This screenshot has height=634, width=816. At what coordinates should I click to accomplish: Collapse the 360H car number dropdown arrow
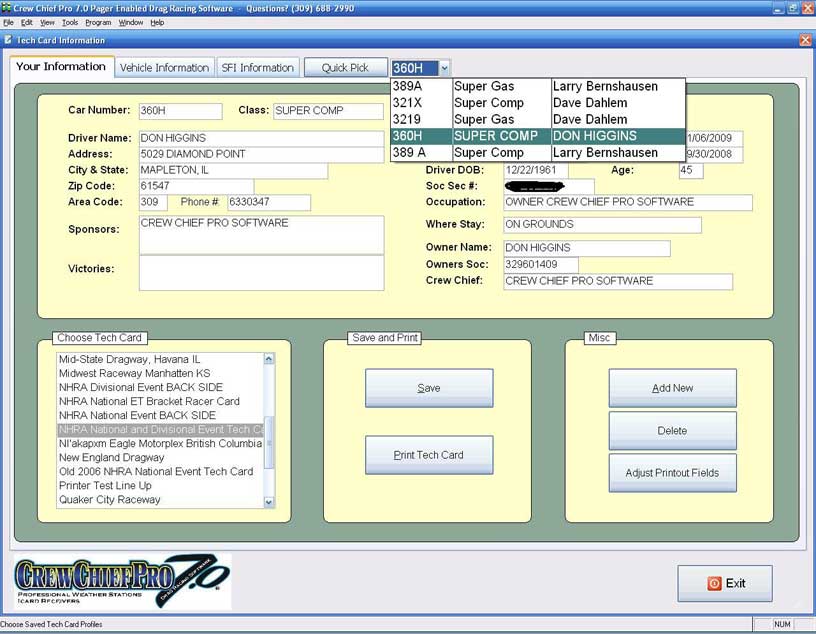click(x=444, y=68)
